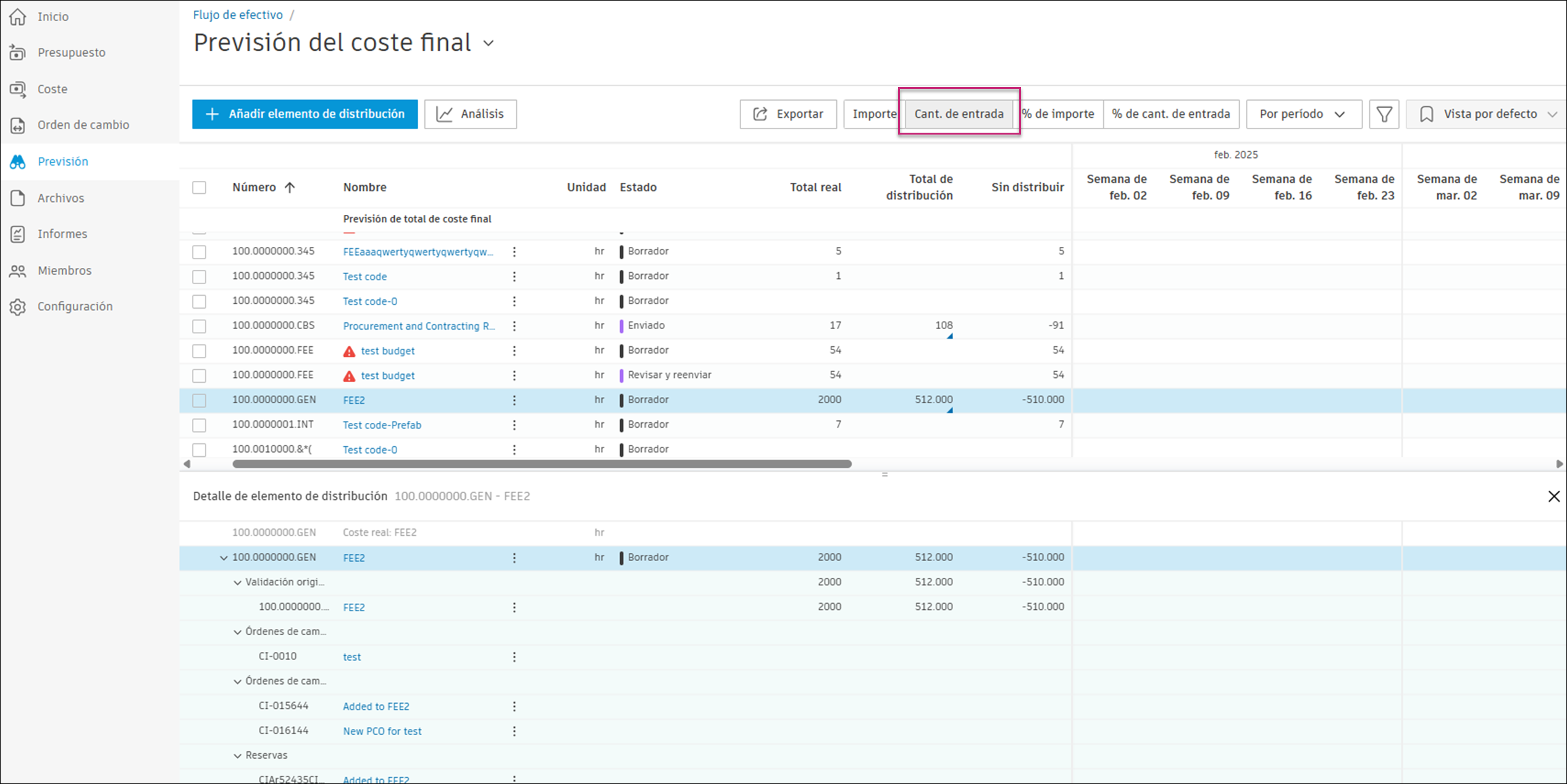Click the Presupuesto sidebar icon
This screenshot has height=784, width=1567.
pyautogui.click(x=18, y=53)
